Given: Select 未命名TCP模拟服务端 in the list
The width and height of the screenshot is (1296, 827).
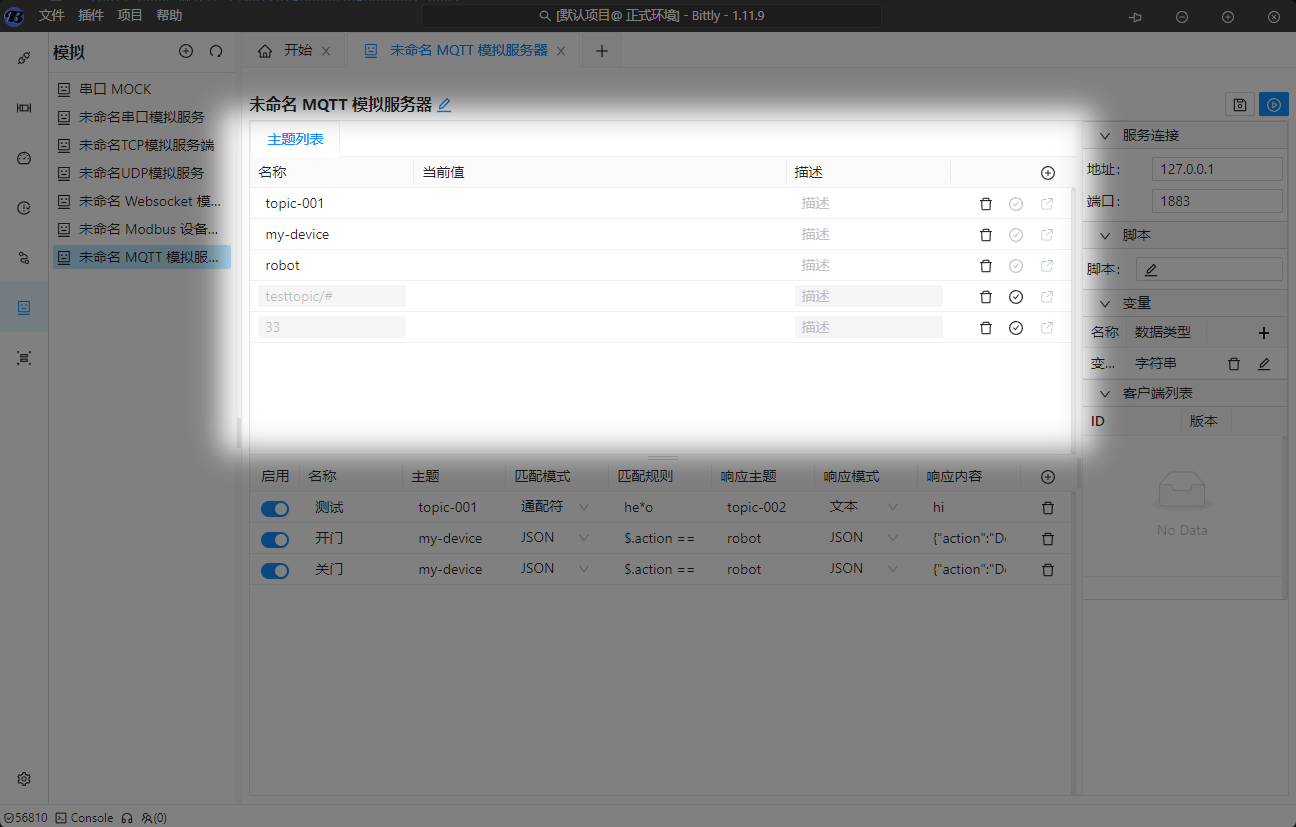Looking at the screenshot, I should tap(146, 145).
